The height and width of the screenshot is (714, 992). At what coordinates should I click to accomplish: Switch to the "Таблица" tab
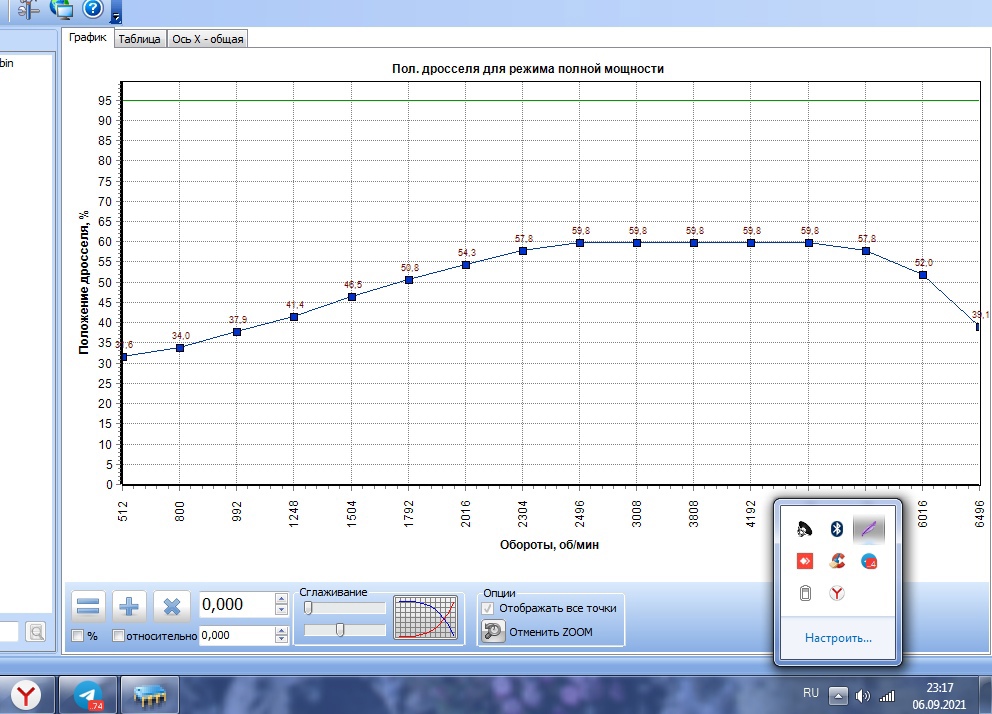pos(139,40)
